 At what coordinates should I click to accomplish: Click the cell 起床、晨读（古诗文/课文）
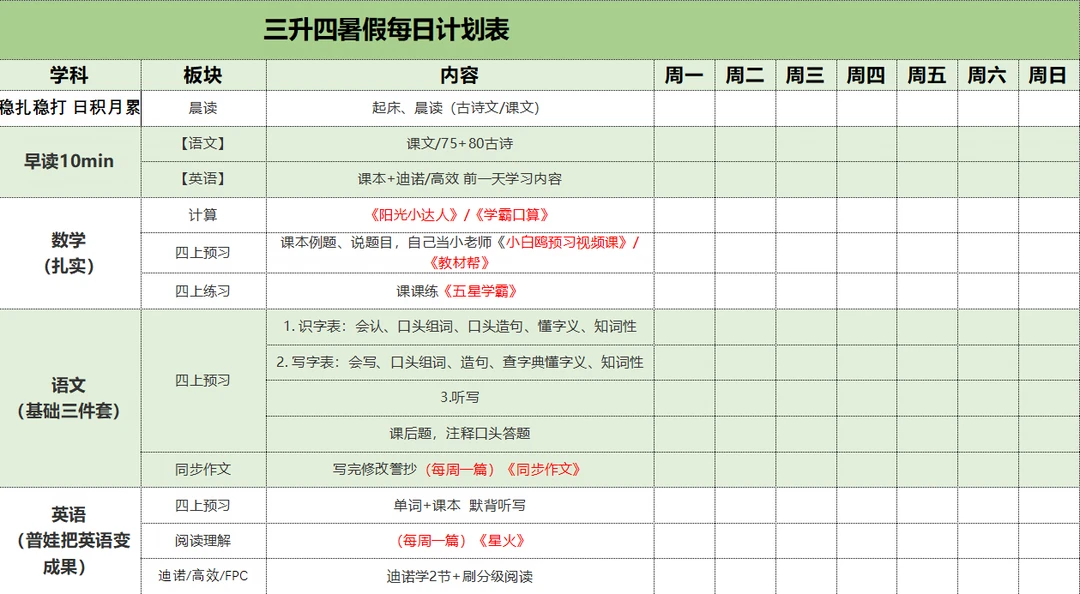tap(460, 108)
